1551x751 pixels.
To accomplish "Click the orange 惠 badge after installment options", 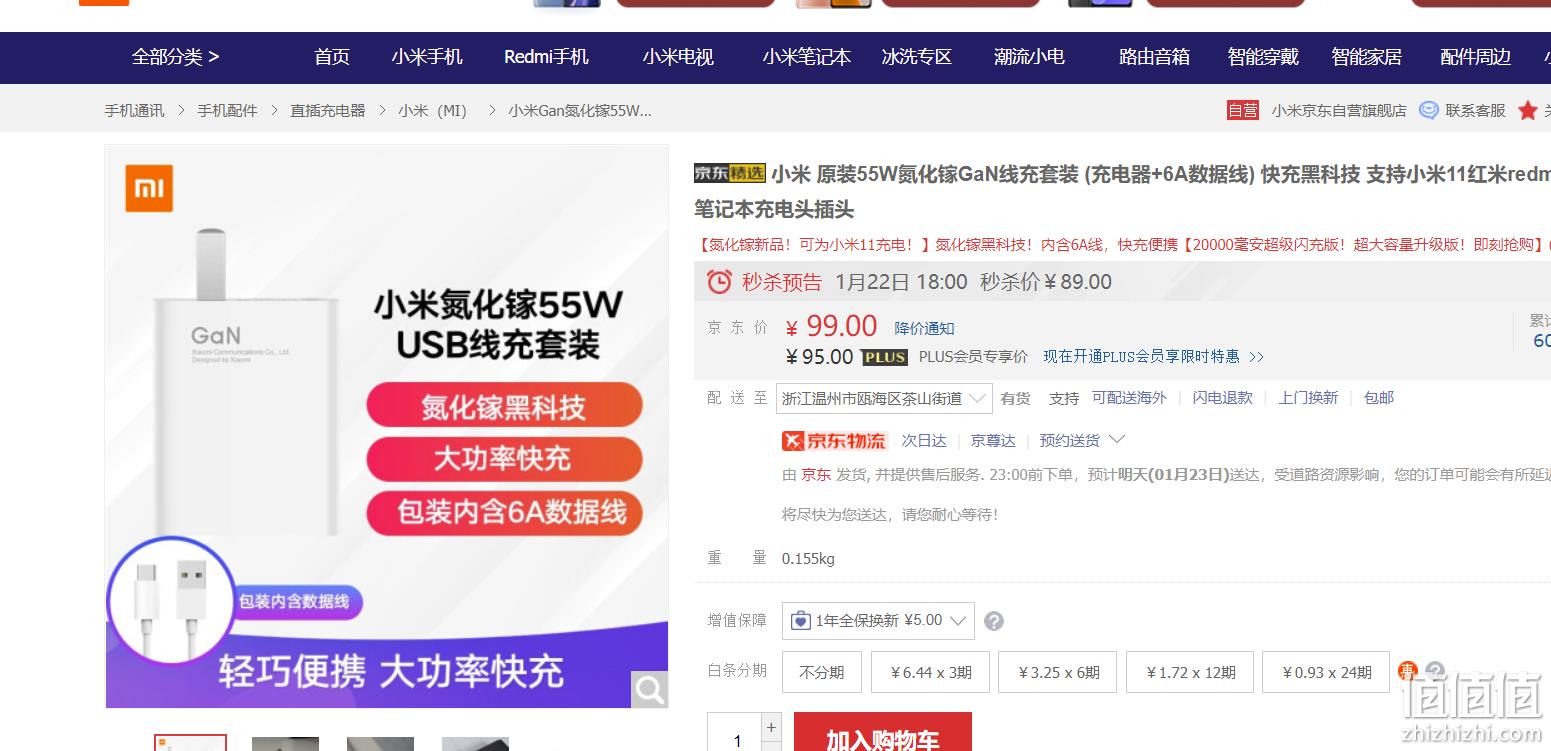I will 1408,671.
